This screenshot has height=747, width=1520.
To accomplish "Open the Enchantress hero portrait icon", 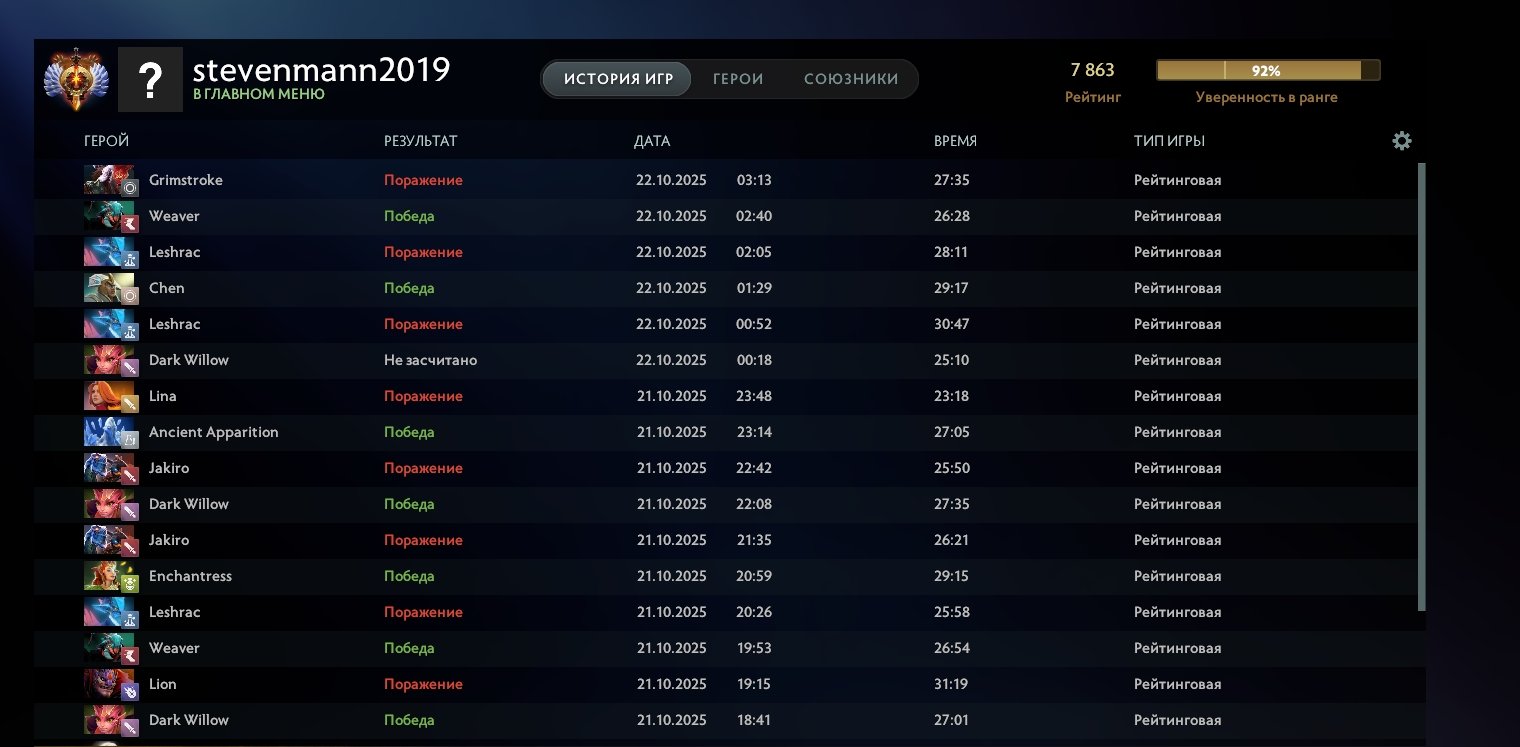I will (x=109, y=576).
